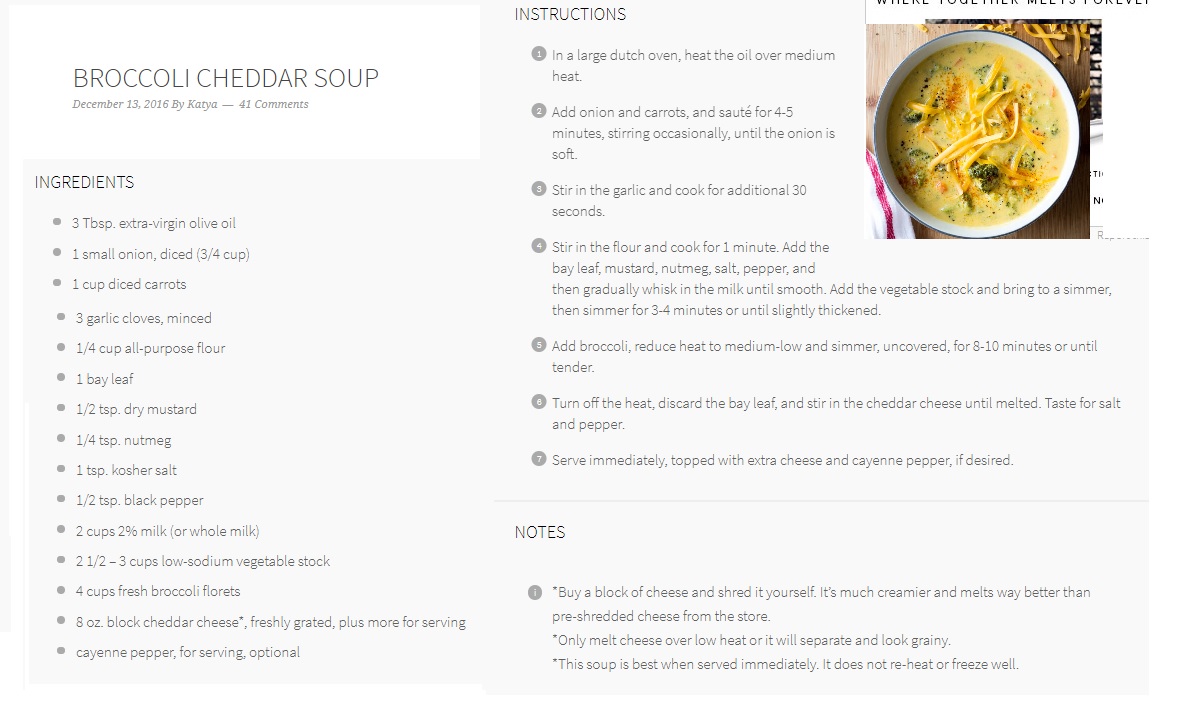Click the Ingredients heading
The width and height of the screenshot is (1202, 701).
(x=84, y=182)
